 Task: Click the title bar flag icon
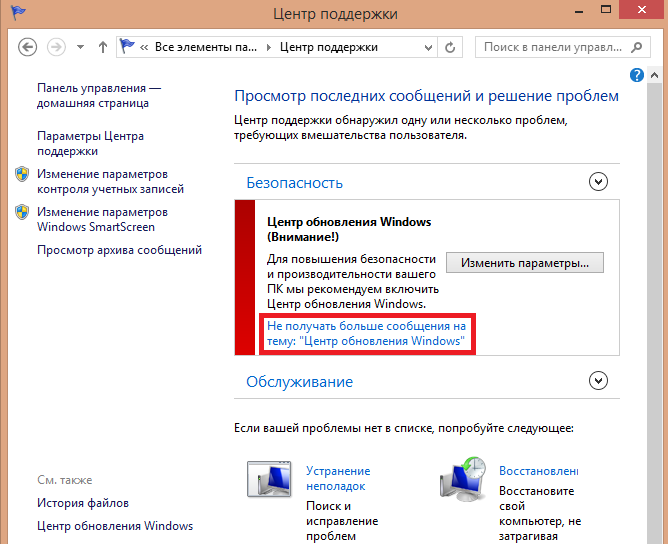pos(18,12)
